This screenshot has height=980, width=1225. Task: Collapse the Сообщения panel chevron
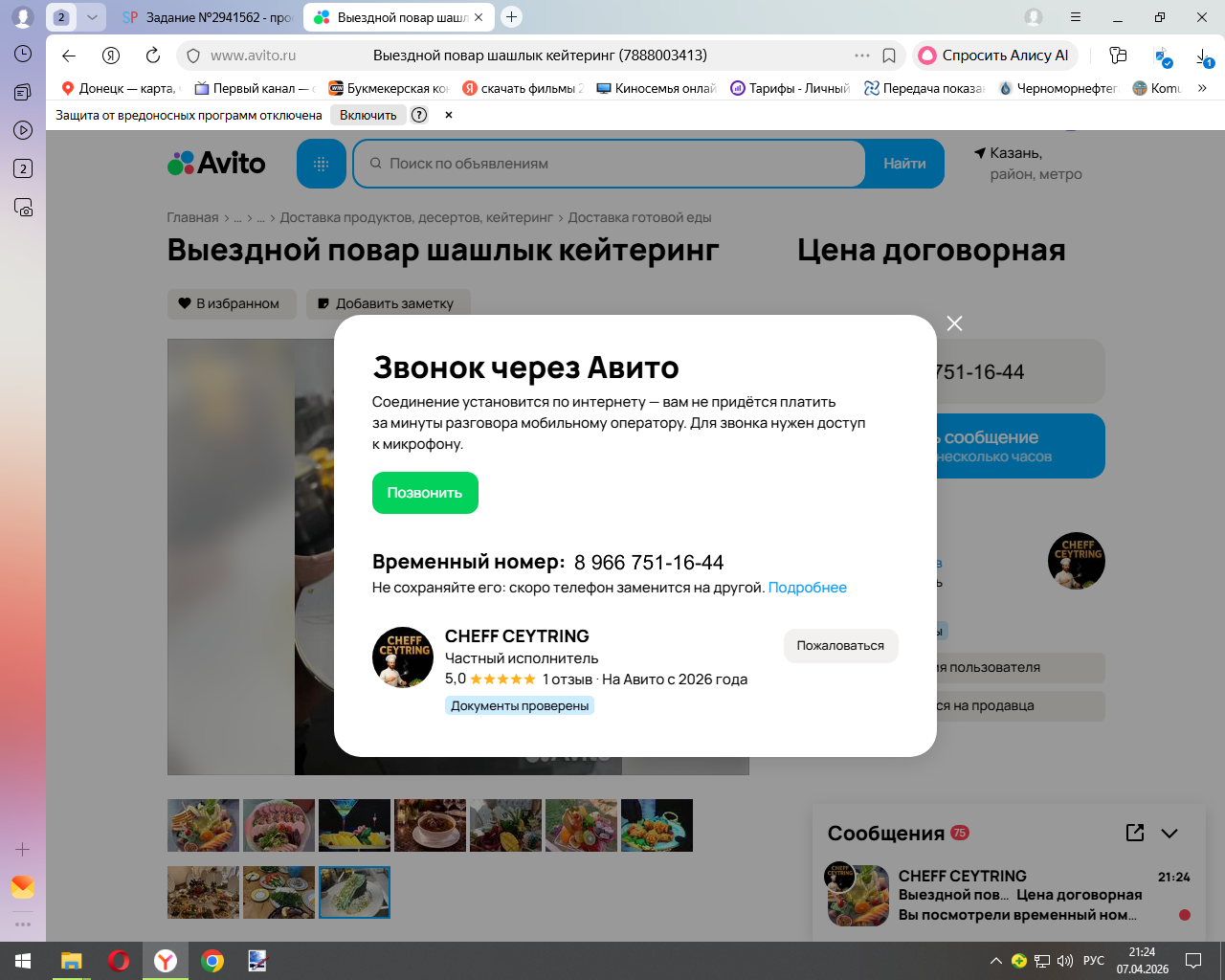(x=1169, y=833)
